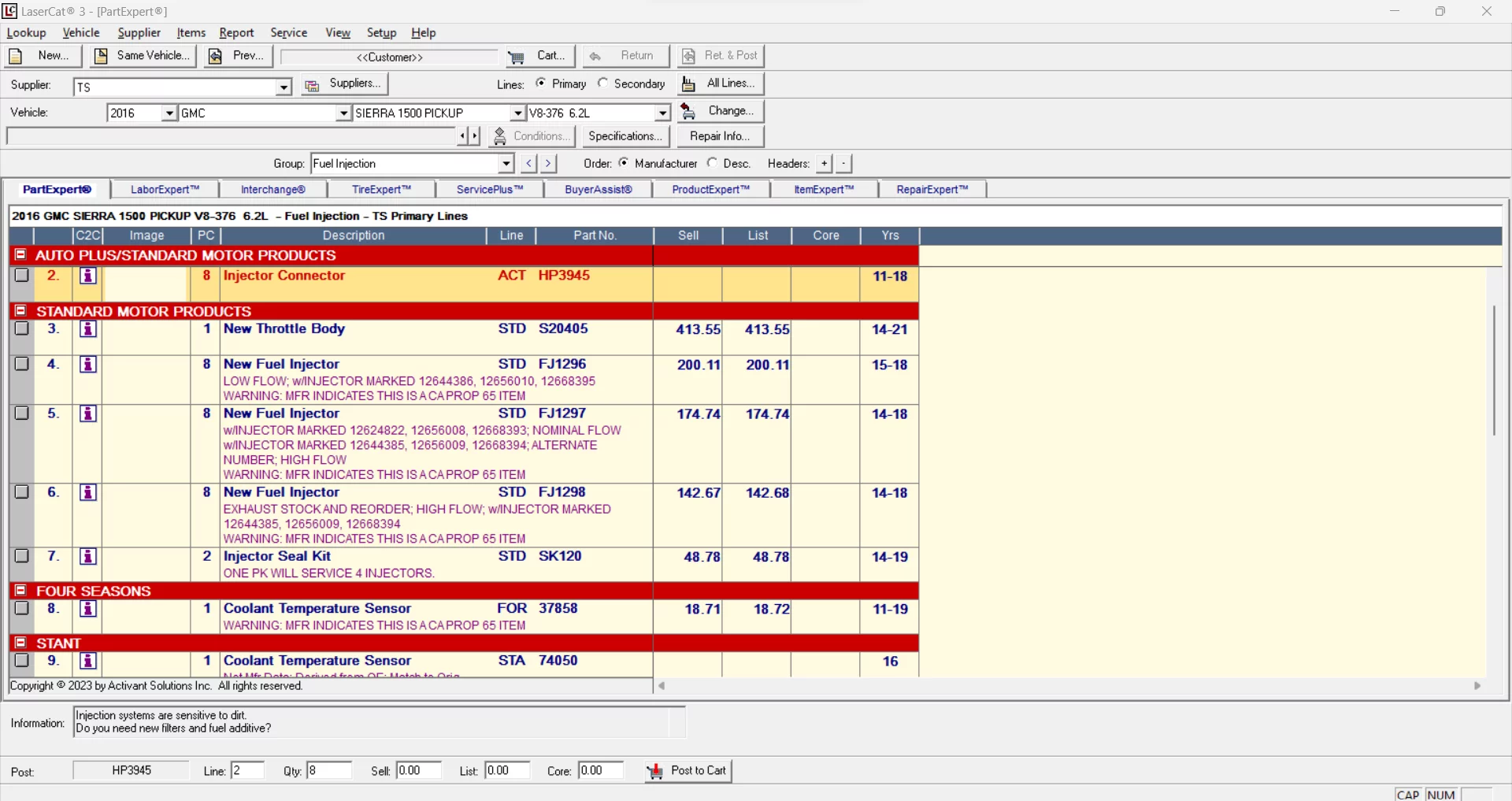
Task: Select the Secondary lines radio button
Action: 603,83
